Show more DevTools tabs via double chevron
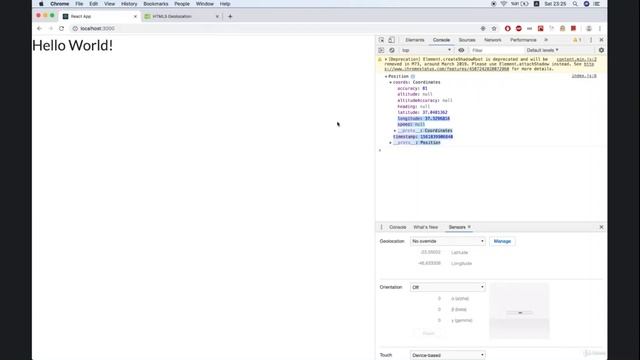Viewport: 640px width, 360px height. point(546,40)
